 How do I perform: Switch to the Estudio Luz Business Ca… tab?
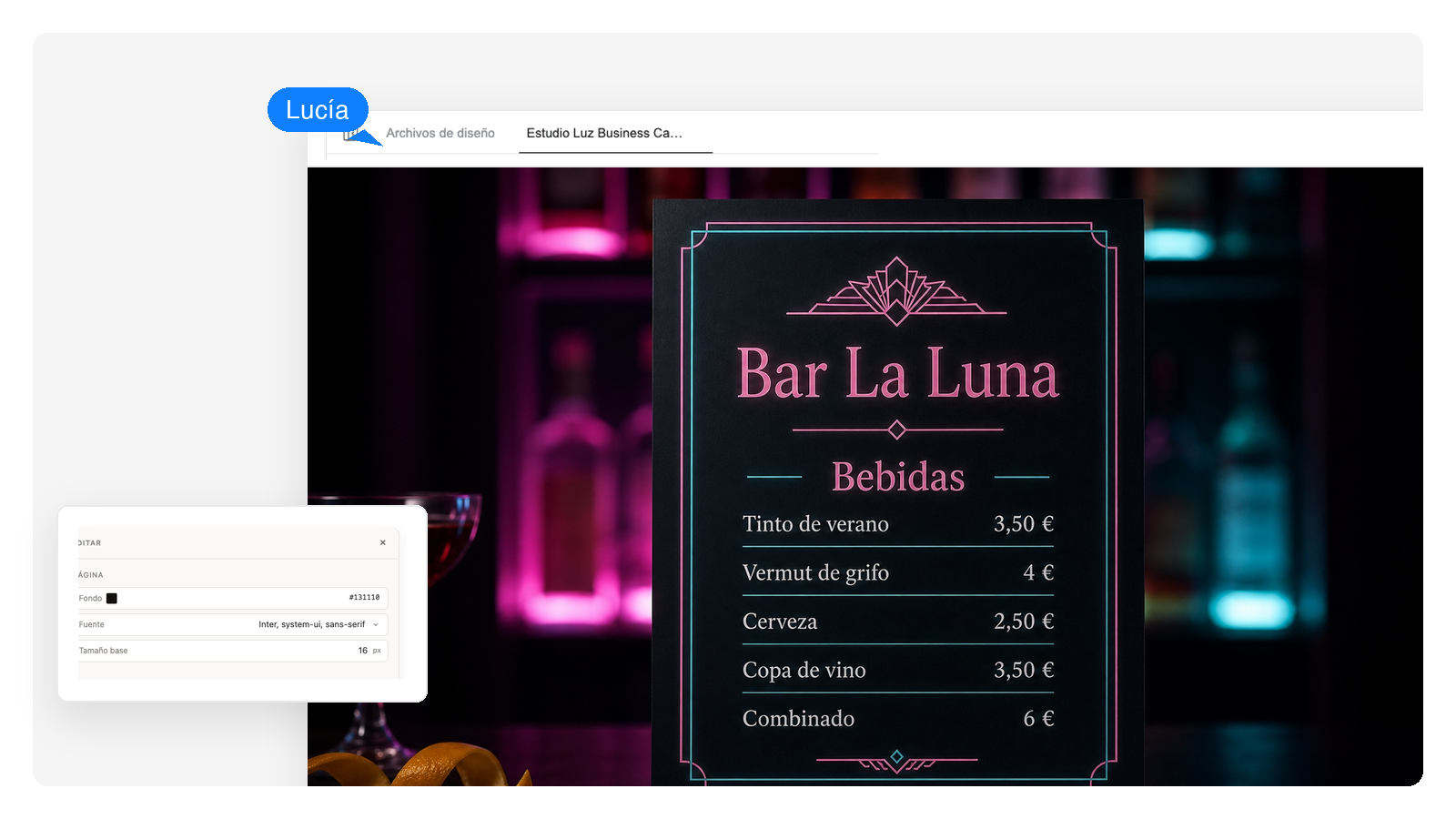pos(604,133)
